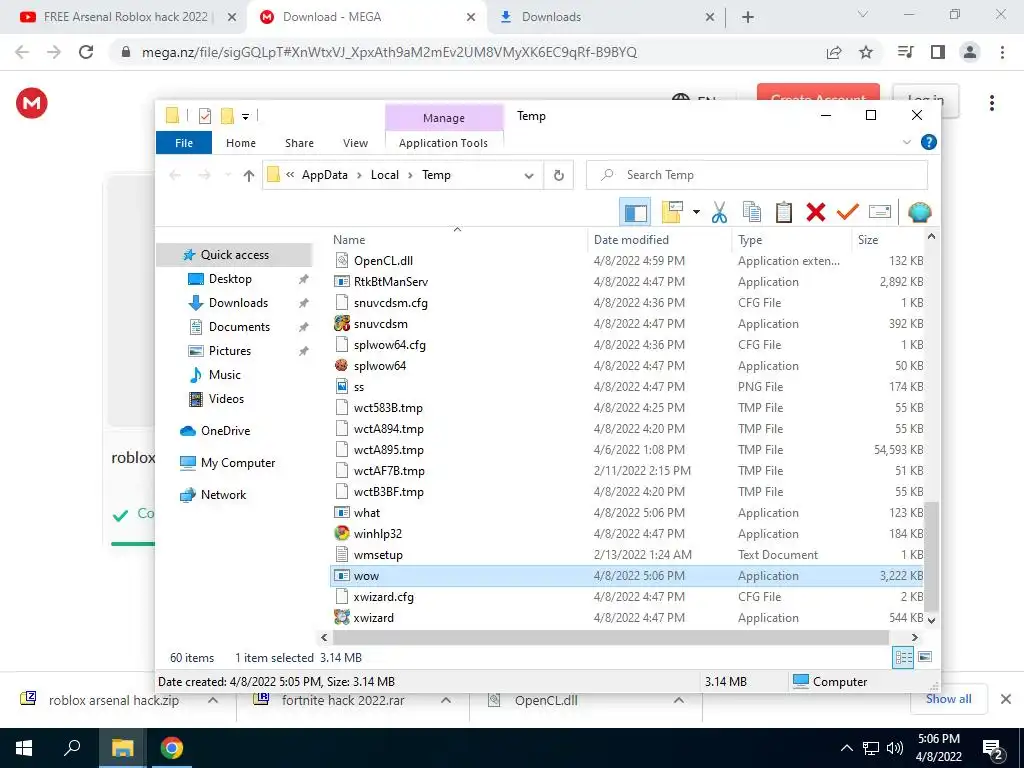Select the winhlp32 application icon
The width and height of the screenshot is (1024, 768).
342,534
